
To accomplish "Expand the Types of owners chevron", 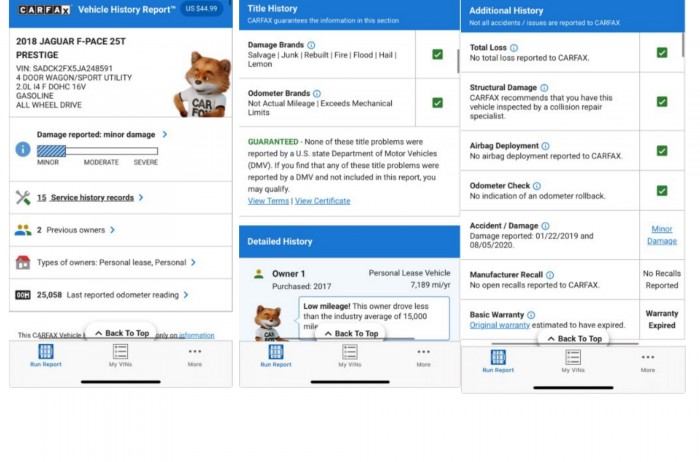I will 193,262.
